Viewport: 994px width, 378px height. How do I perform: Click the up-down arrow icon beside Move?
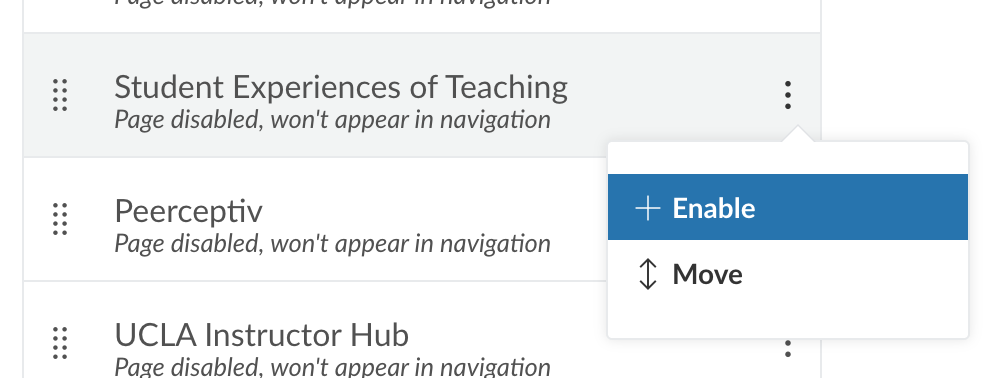[x=648, y=274]
